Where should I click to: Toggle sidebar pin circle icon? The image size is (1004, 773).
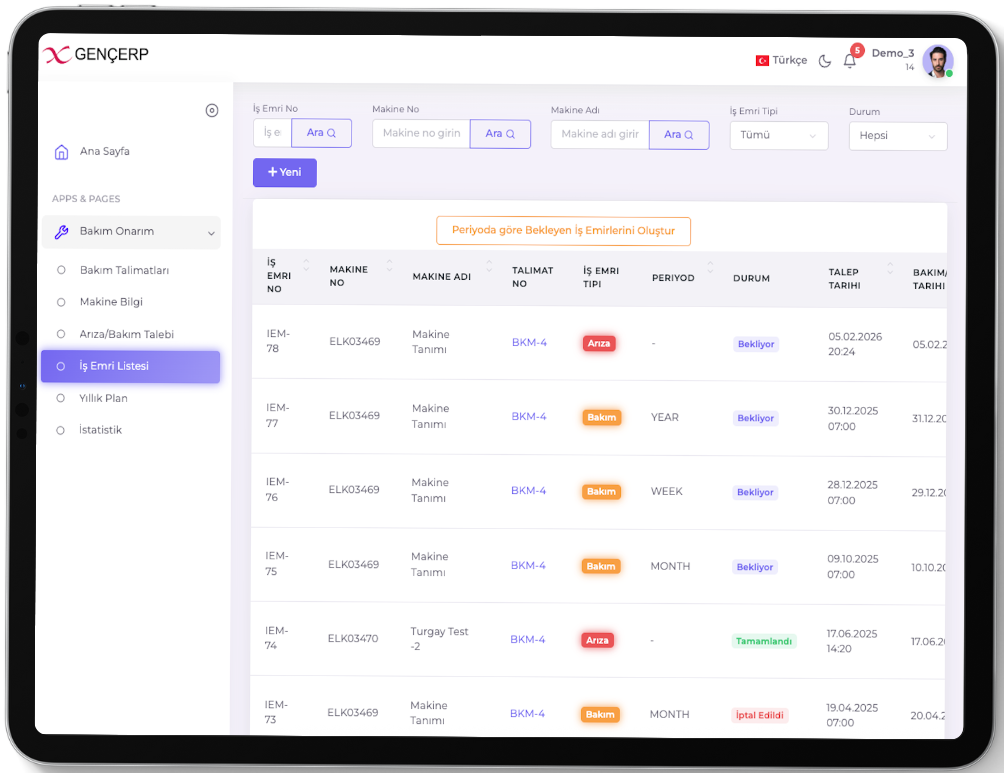(212, 111)
